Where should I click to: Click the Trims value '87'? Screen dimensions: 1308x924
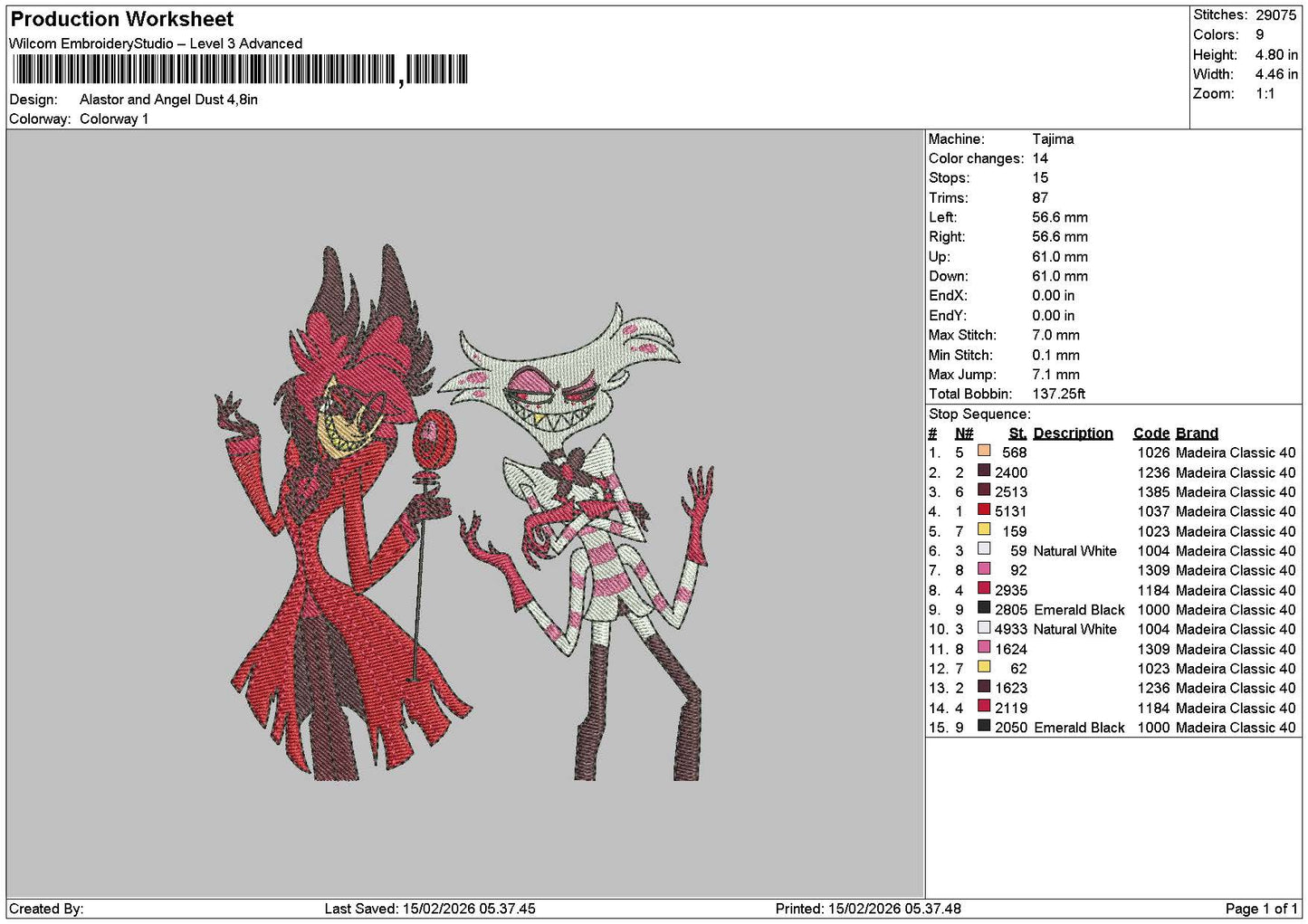tap(1040, 198)
